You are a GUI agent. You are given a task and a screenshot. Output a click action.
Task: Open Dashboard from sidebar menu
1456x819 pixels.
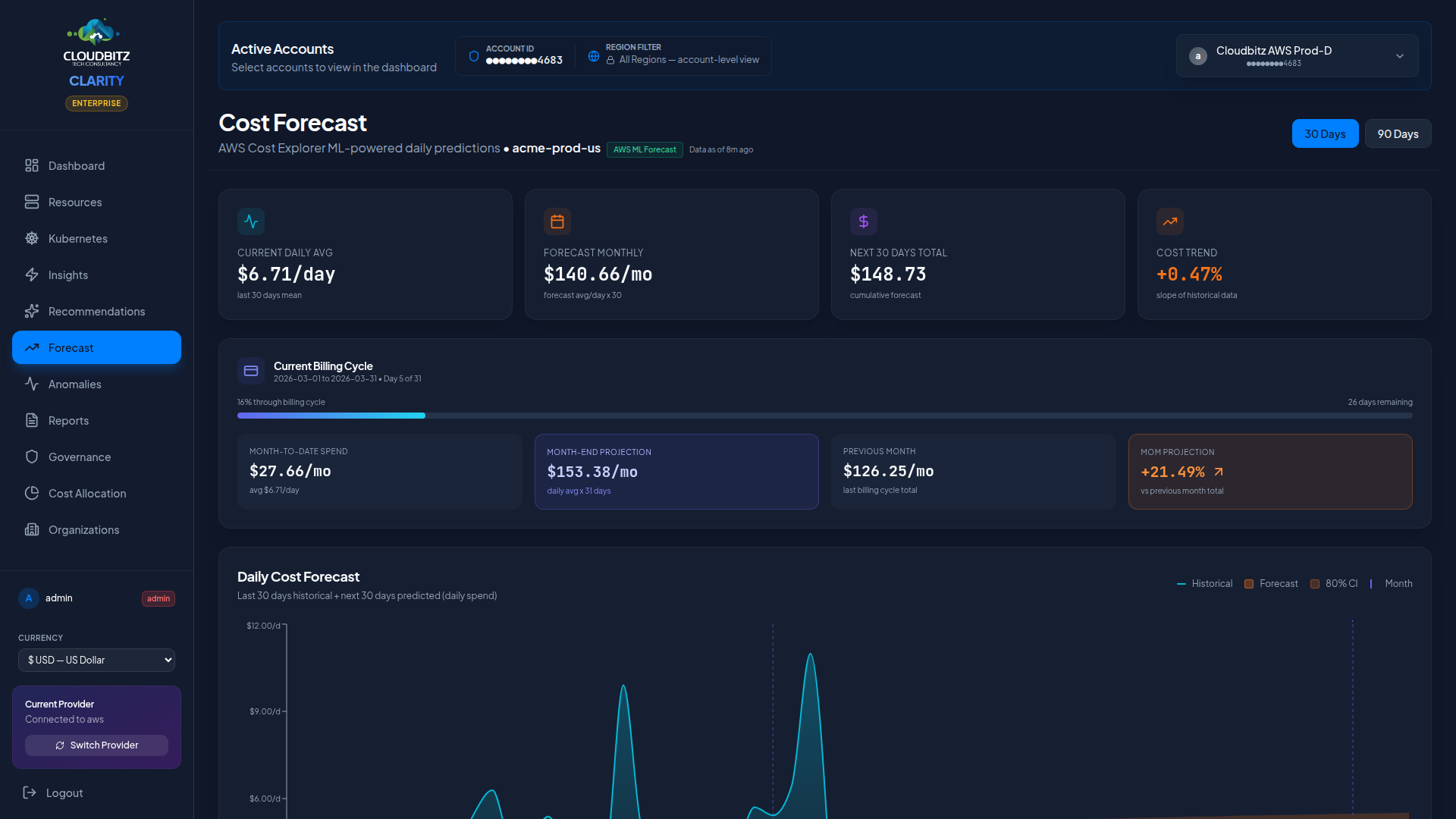click(x=96, y=165)
